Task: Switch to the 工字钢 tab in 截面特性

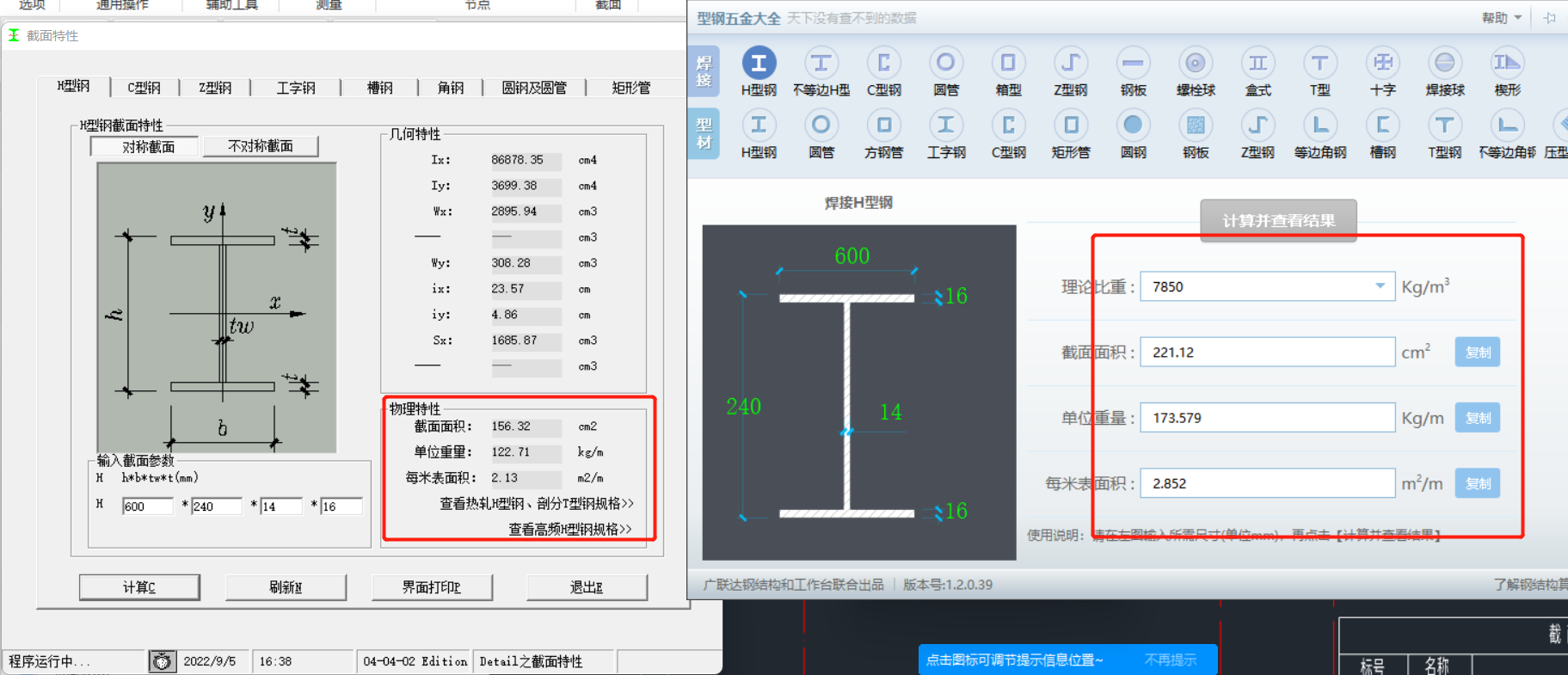Action: click(x=296, y=88)
